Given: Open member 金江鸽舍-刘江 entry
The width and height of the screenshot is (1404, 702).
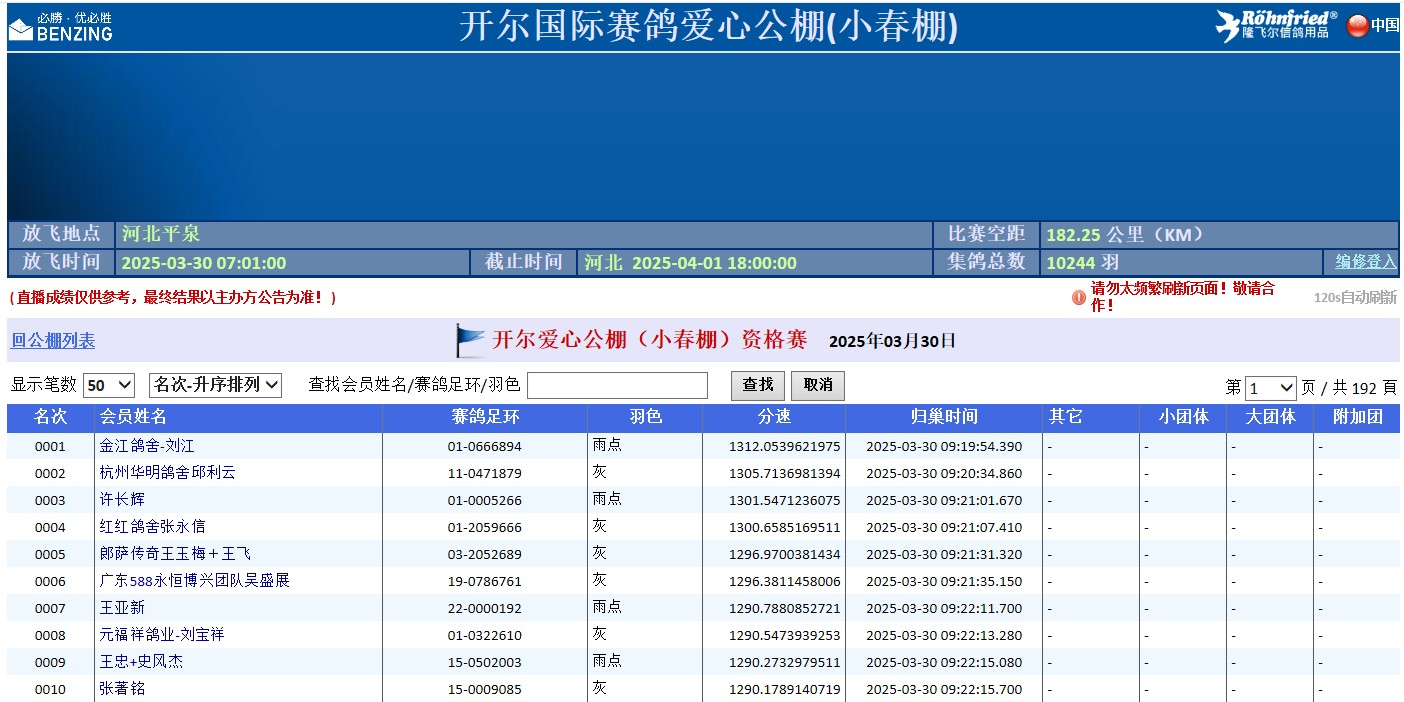Looking at the screenshot, I should [x=147, y=446].
